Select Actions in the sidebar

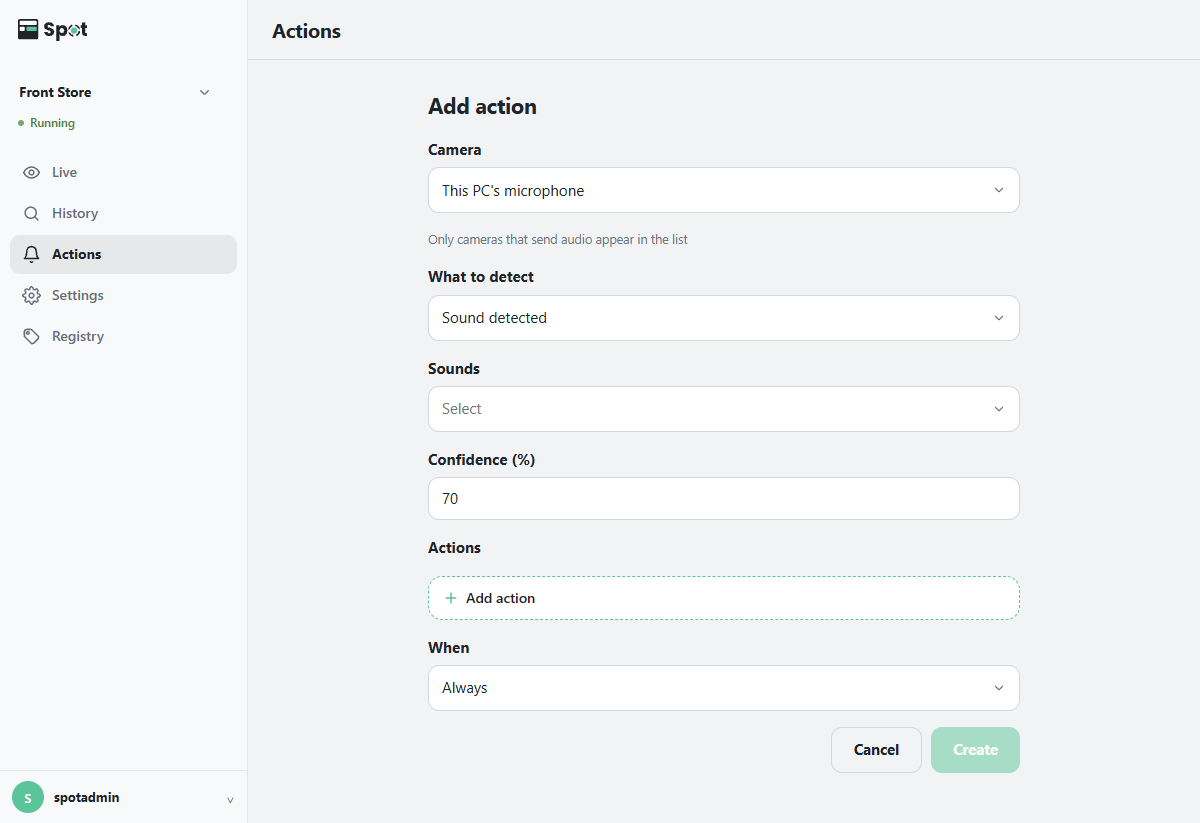[123, 254]
